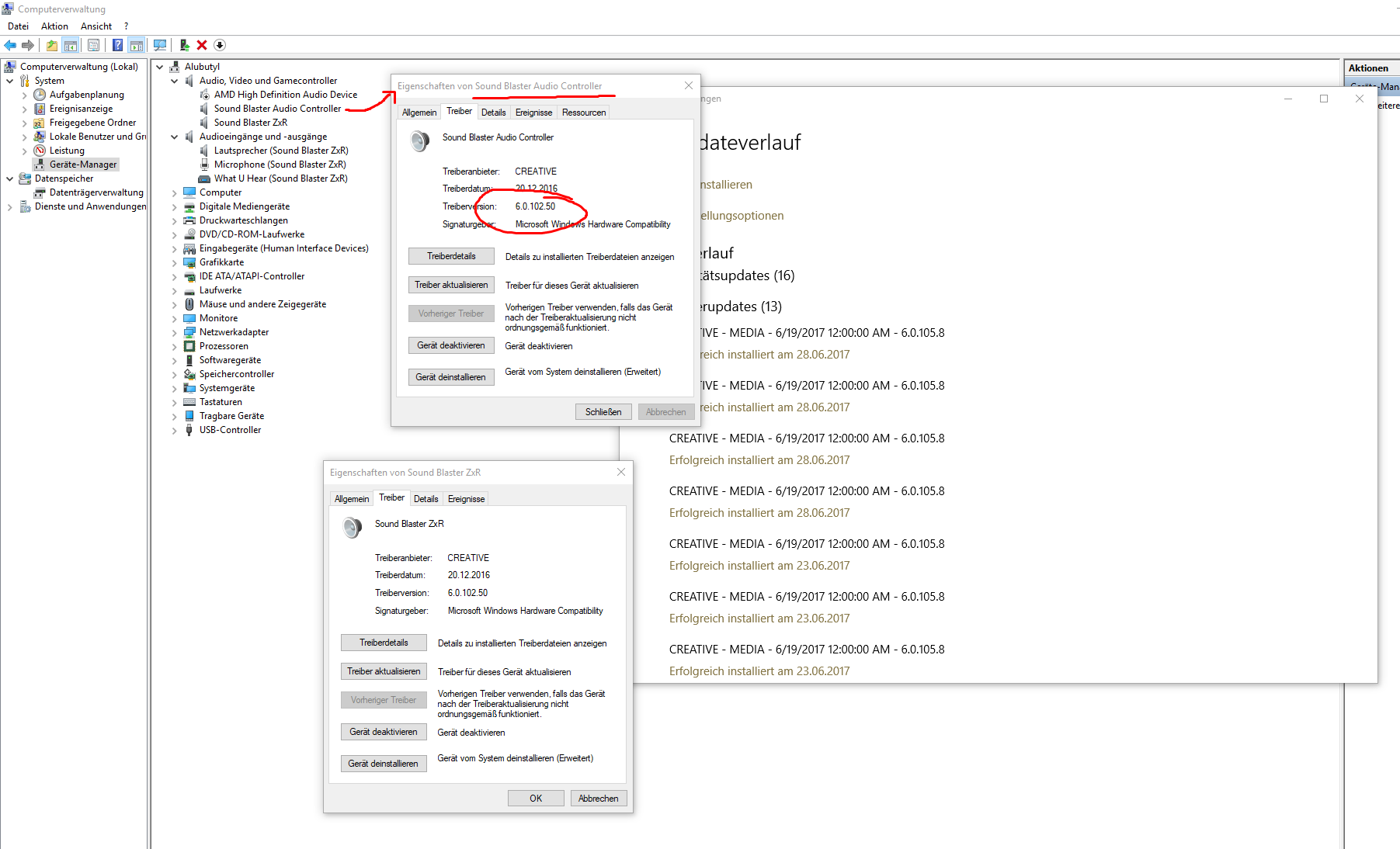This screenshot has height=849, width=1400.
Task: Click OK in Sound Blaster ZxR dialog
Action: [536, 799]
